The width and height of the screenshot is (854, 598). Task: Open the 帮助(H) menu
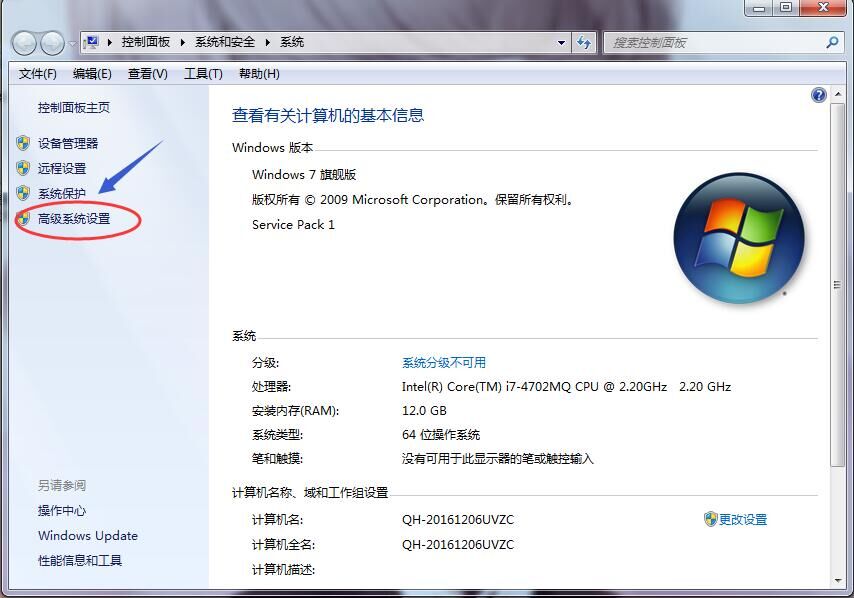[x=259, y=74]
